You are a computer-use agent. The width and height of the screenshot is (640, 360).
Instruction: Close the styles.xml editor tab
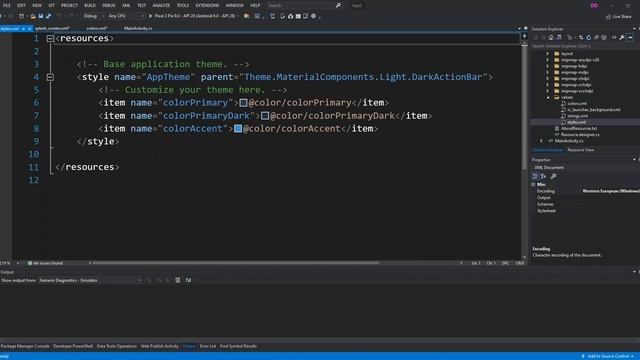click(x=30, y=29)
